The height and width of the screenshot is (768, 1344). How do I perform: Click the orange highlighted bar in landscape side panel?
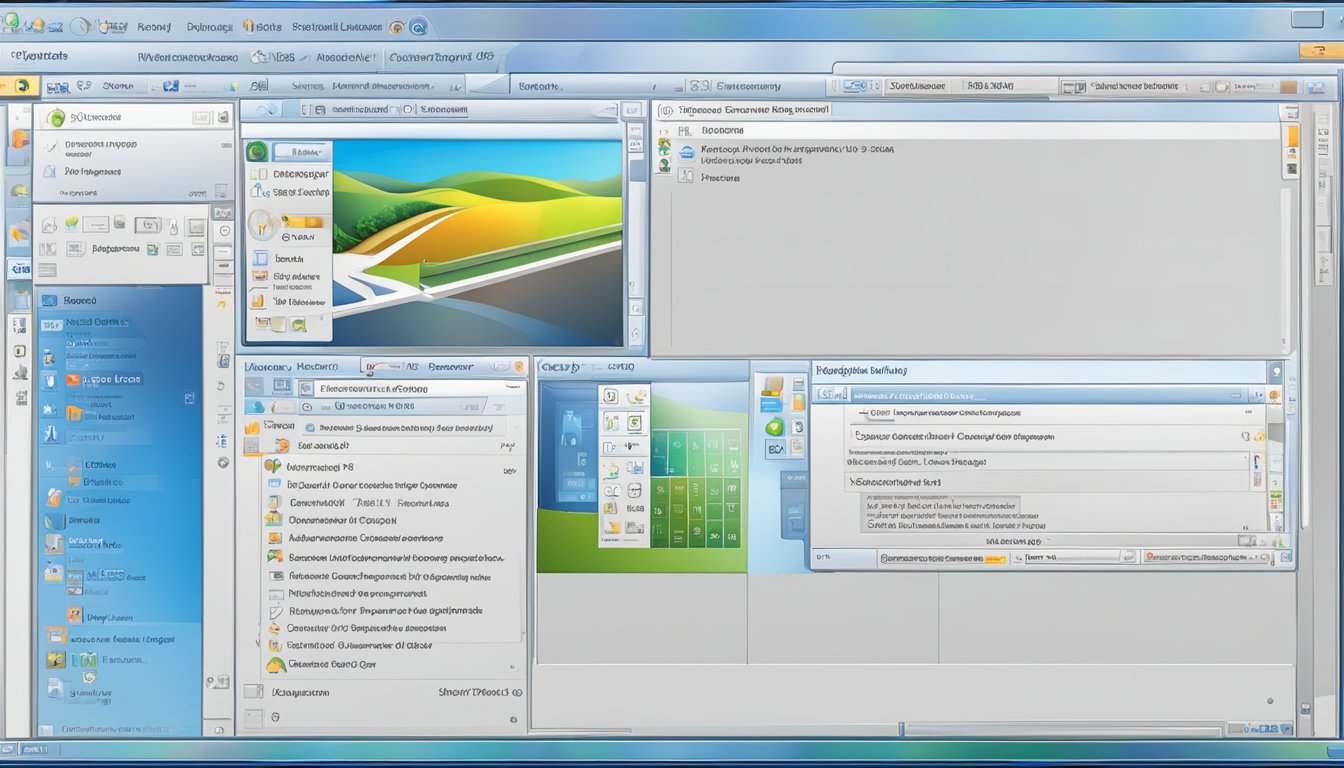pos(303,222)
